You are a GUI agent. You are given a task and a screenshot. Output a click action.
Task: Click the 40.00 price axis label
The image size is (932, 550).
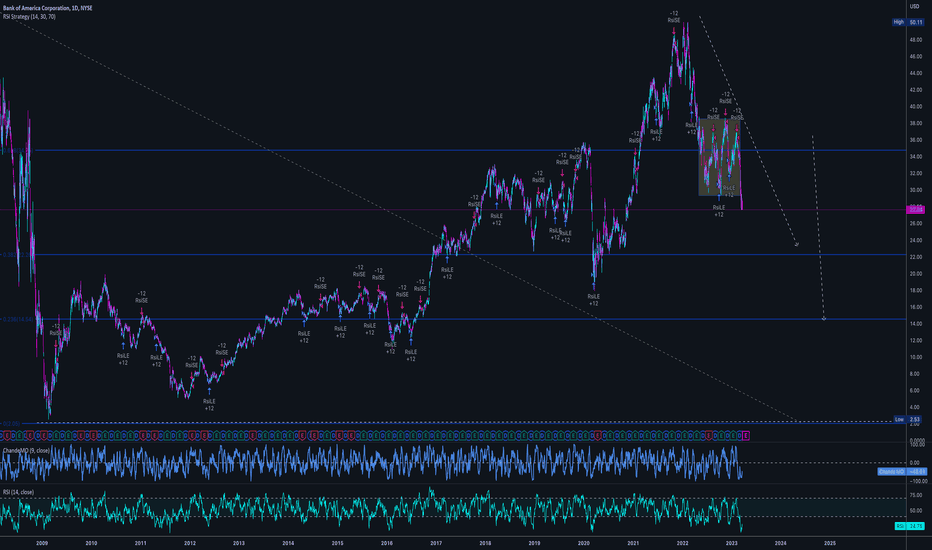point(915,107)
